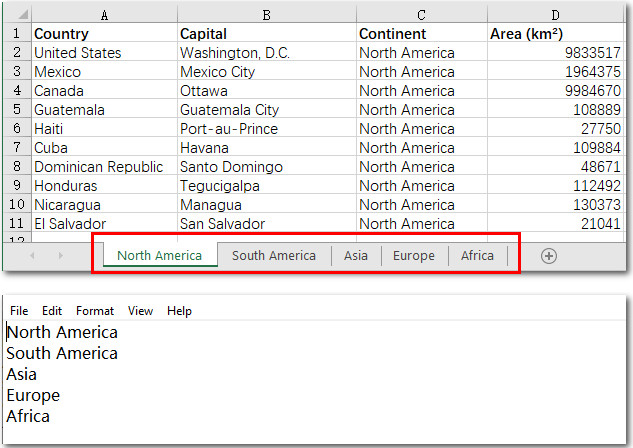Click the Area (km²) header cell
The width and height of the screenshot is (633, 448).
coord(555,33)
